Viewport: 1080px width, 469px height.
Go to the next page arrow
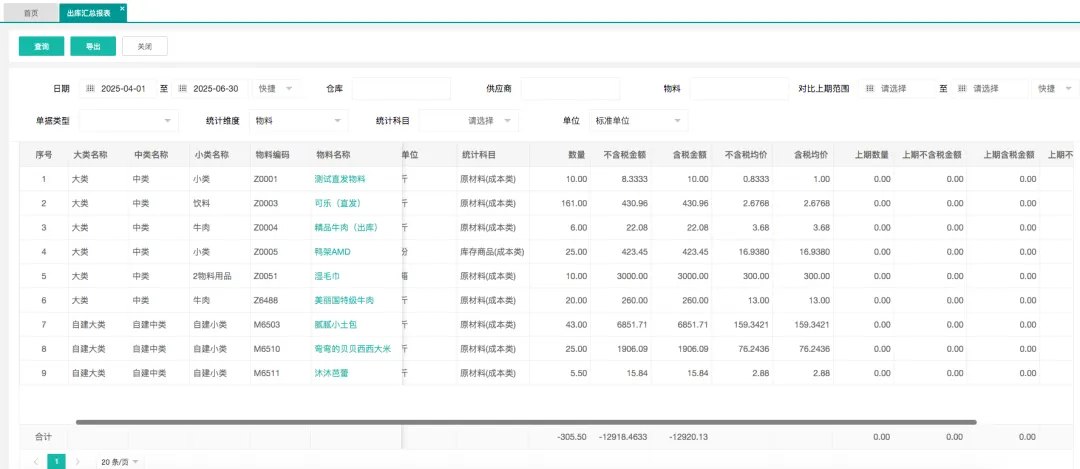pyautogui.click(x=78, y=461)
